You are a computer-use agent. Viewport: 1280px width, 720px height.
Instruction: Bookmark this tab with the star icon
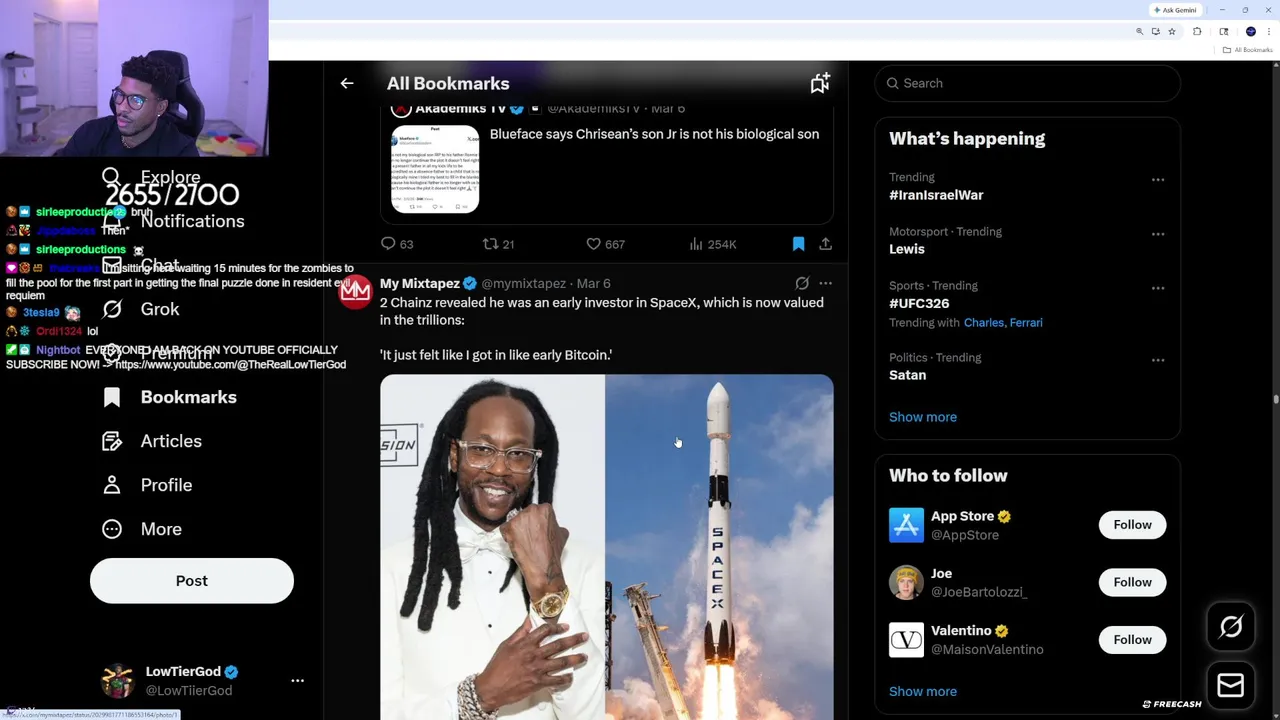[1172, 32]
